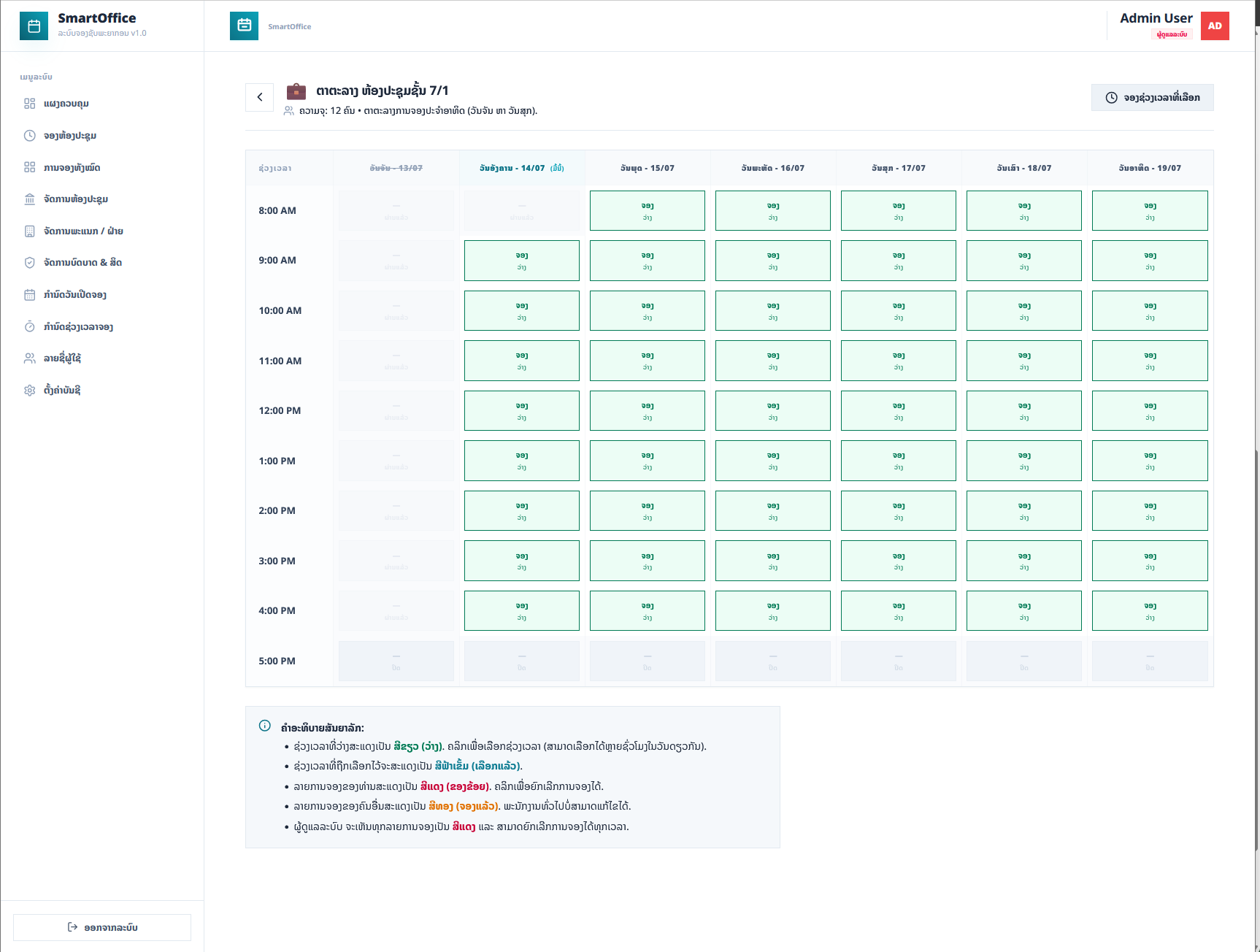Select the 12:00 PM slot on 18/07

[1024, 410]
